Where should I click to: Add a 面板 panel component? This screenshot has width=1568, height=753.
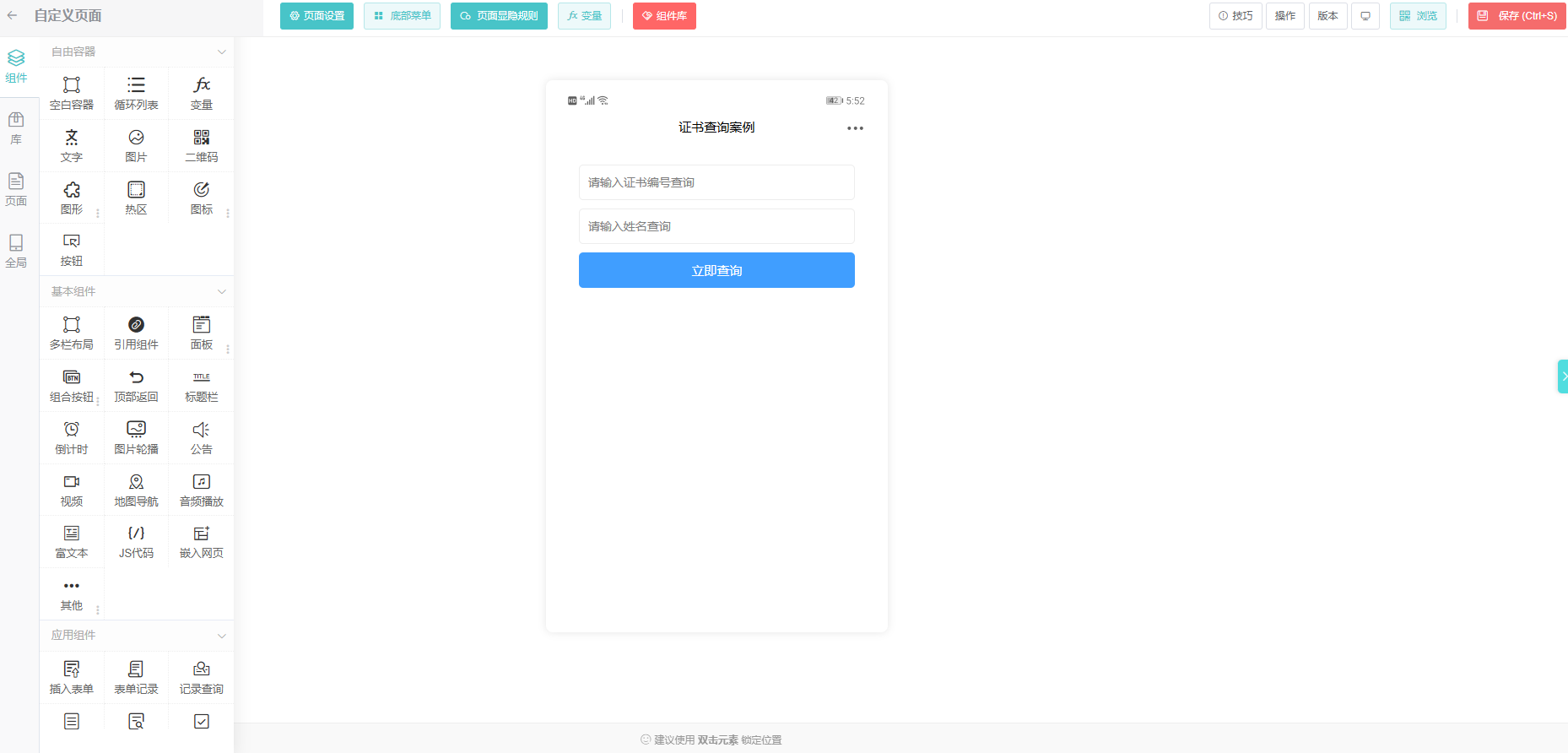tap(201, 333)
